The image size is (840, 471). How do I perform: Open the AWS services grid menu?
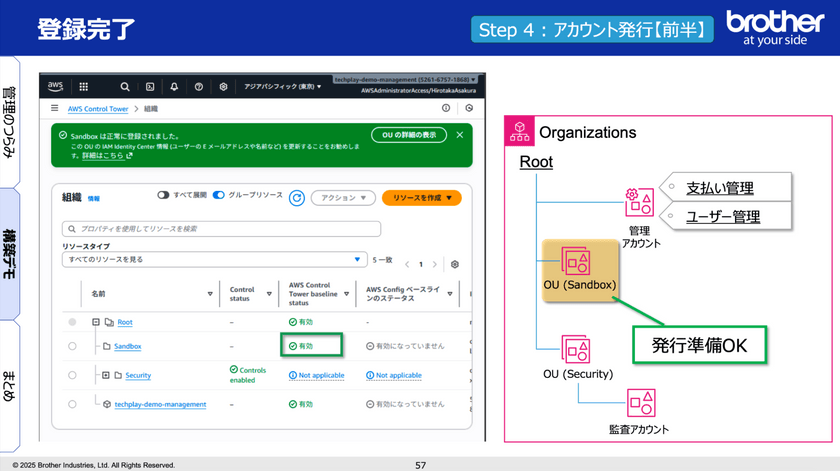[83, 87]
